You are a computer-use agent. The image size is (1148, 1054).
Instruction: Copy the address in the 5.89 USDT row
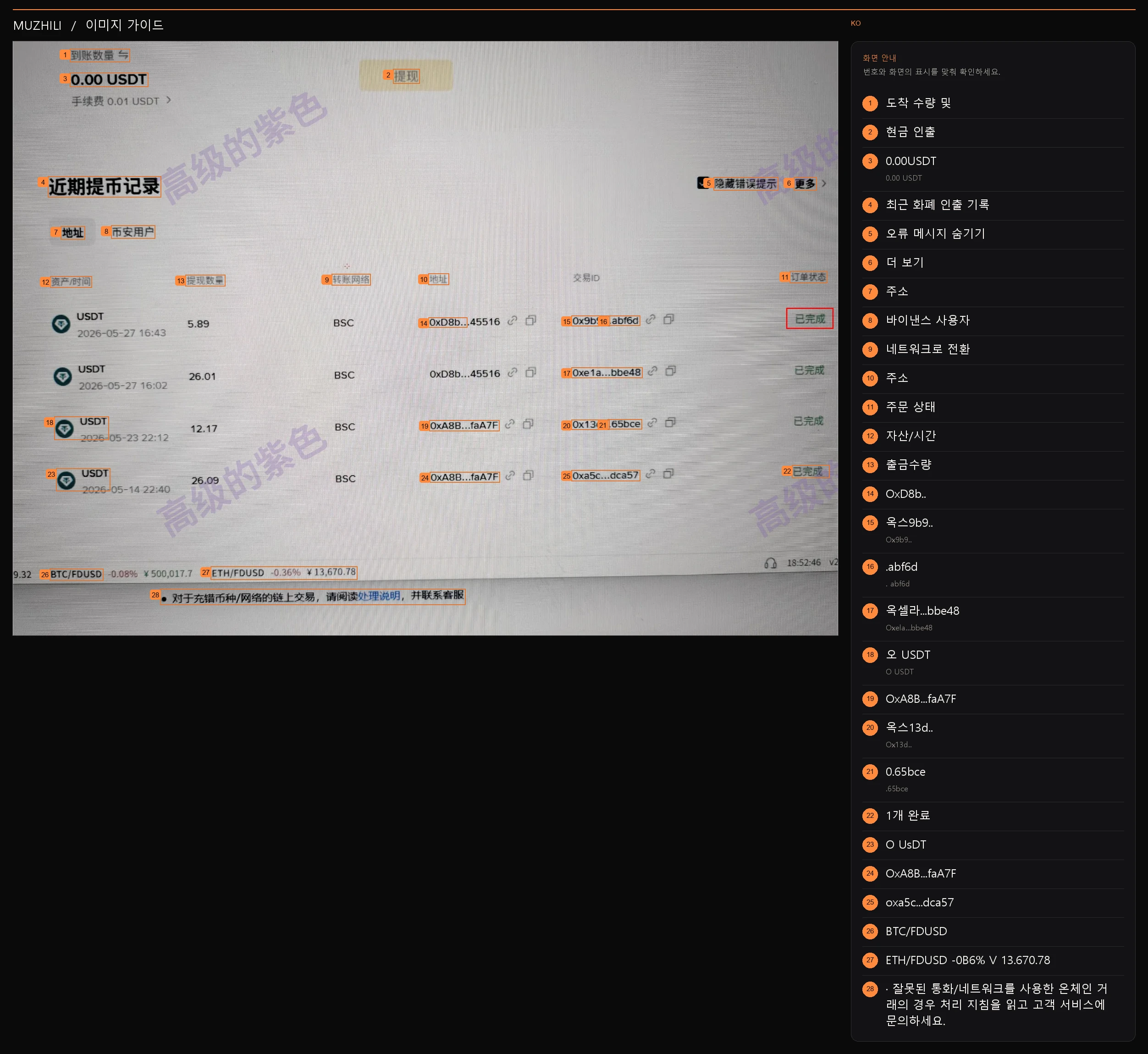tap(530, 320)
